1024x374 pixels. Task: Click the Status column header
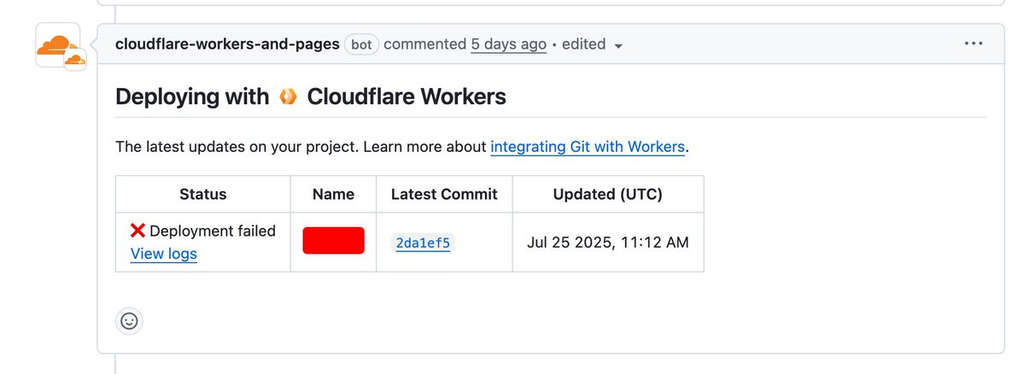click(203, 194)
